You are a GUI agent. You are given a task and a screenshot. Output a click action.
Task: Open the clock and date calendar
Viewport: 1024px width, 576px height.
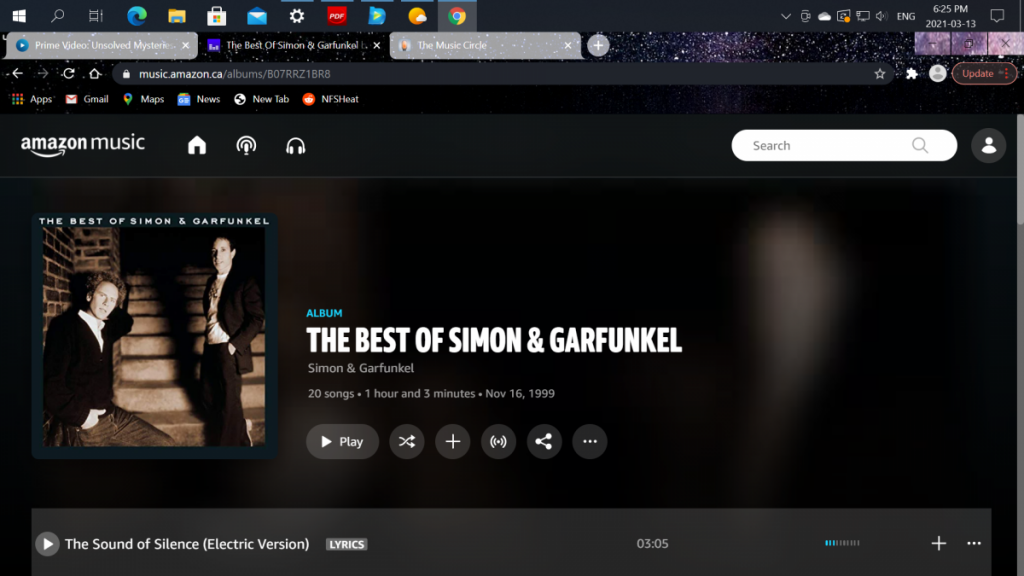(x=950, y=16)
